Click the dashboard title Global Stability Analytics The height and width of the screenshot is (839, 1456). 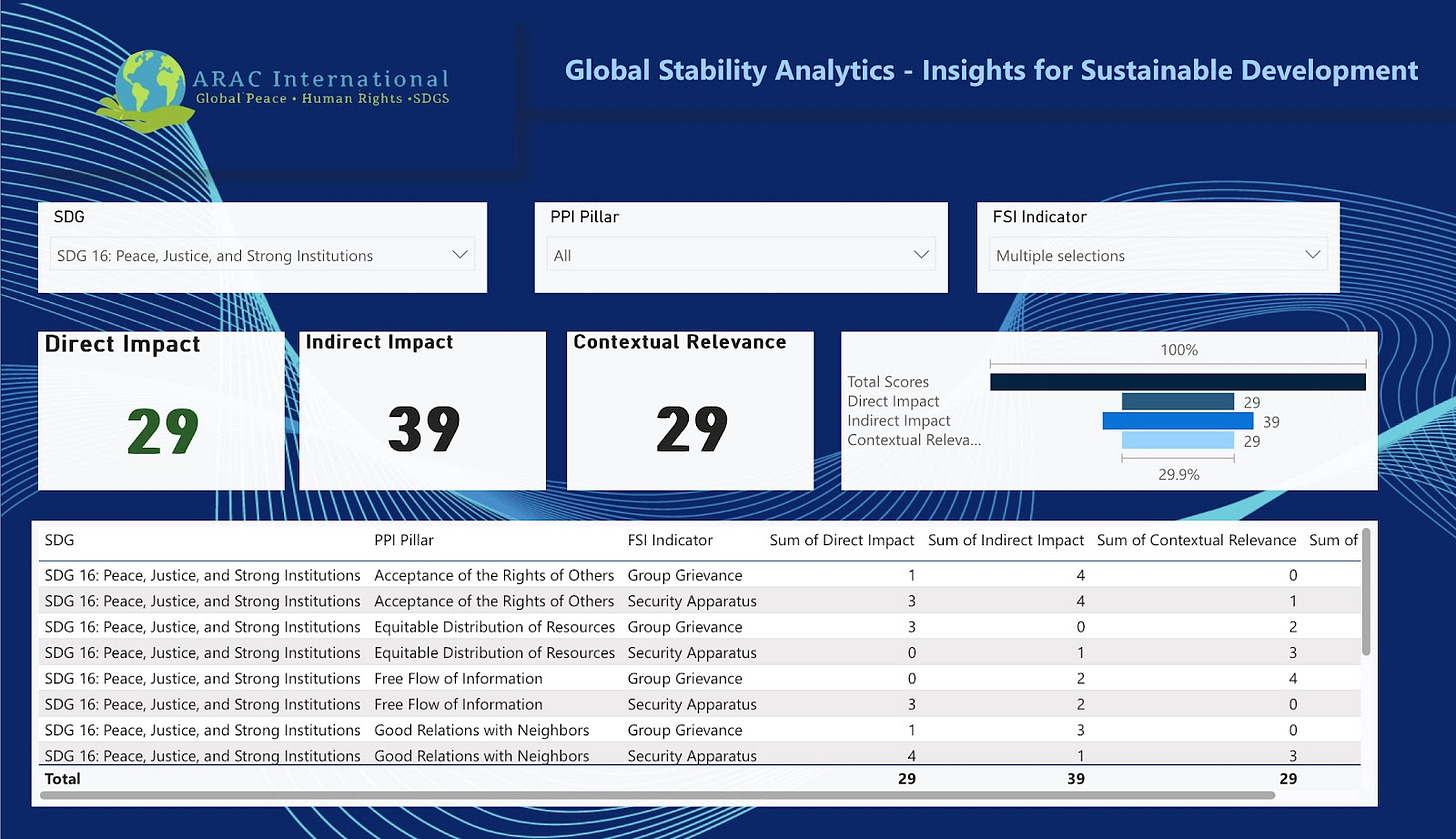(991, 70)
